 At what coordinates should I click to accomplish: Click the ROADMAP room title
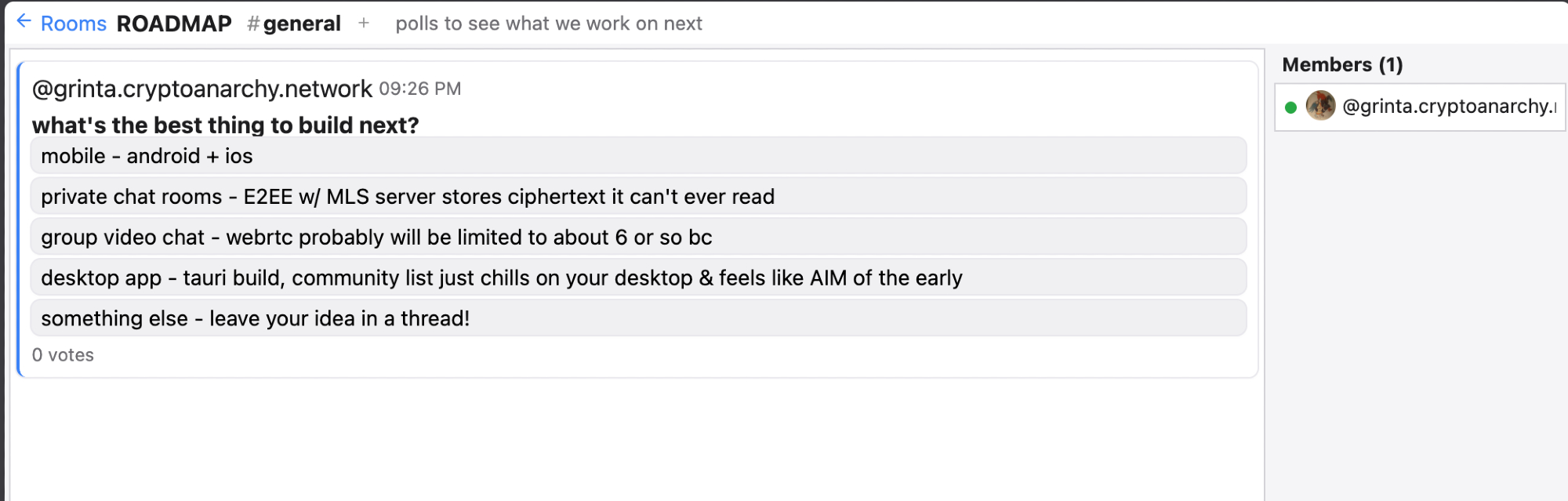pyautogui.click(x=174, y=24)
